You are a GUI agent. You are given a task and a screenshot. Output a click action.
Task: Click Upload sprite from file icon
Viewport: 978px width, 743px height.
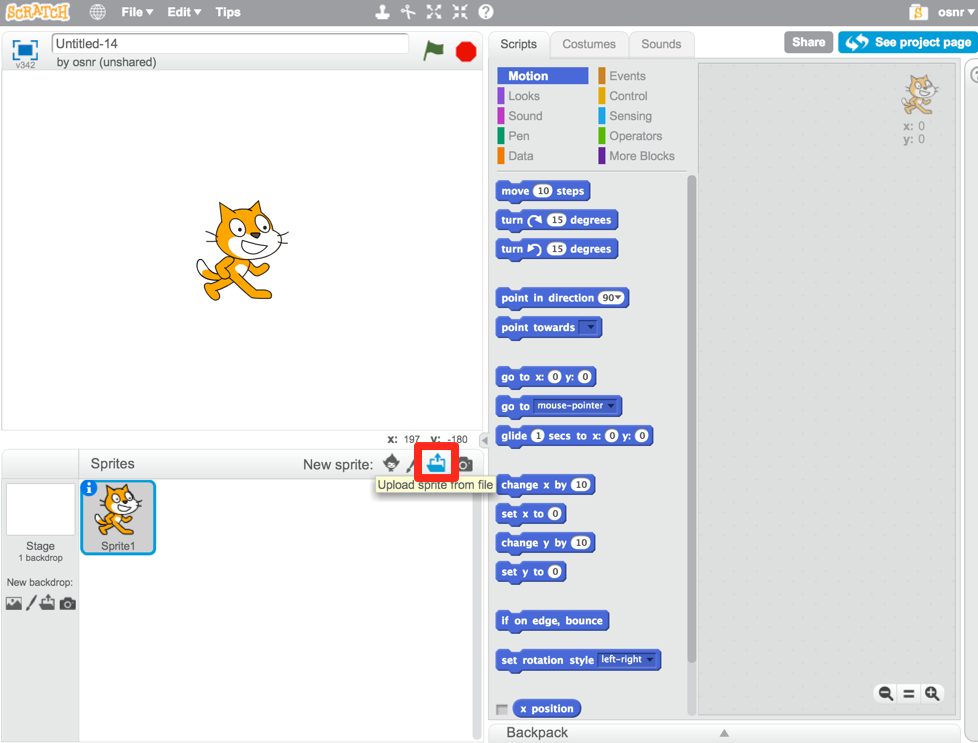point(437,463)
